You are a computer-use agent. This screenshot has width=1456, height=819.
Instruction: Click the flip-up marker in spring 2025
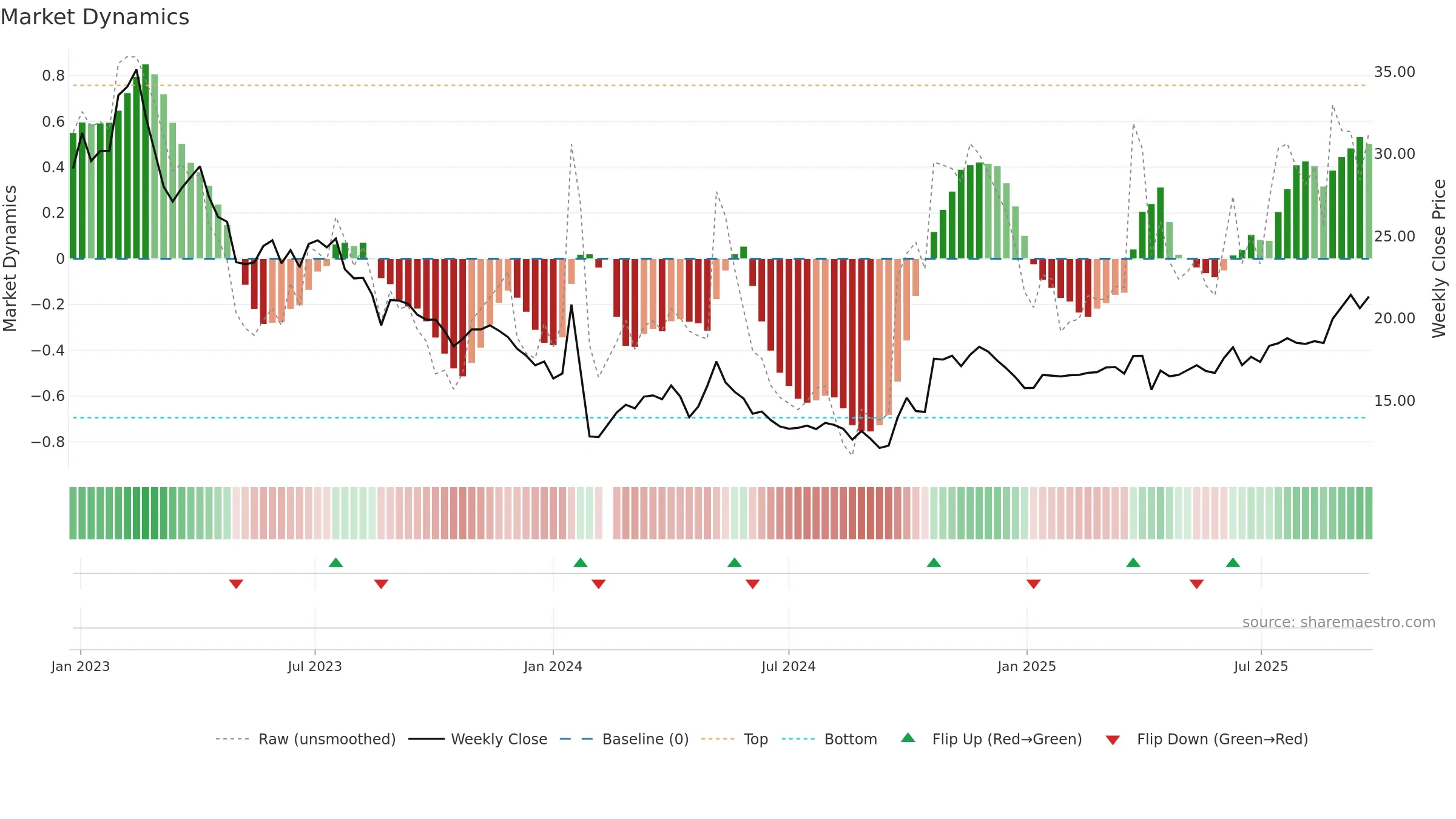tap(1133, 562)
